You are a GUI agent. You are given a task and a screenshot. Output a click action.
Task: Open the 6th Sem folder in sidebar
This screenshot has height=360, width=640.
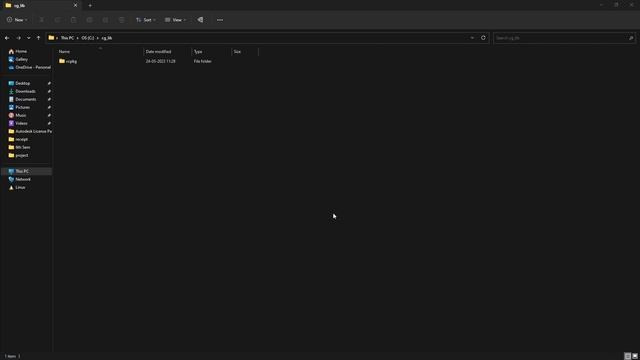pos(22,147)
